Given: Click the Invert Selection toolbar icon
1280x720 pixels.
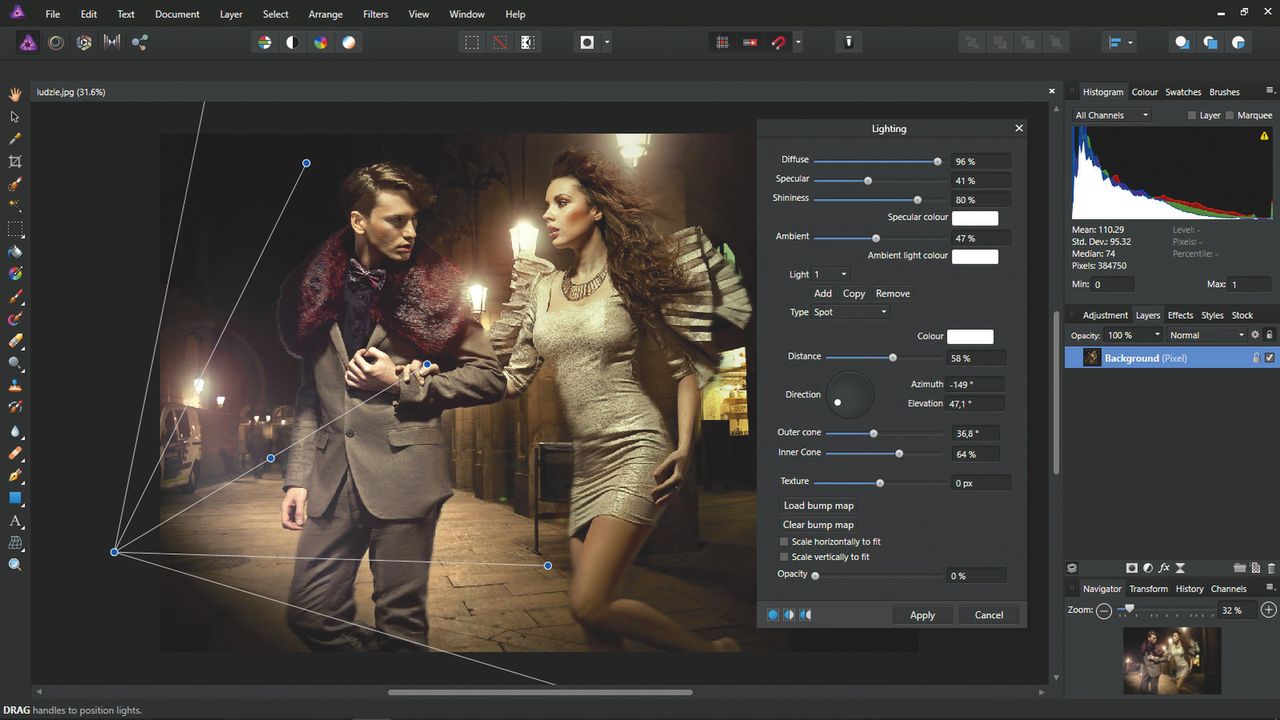Looking at the screenshot, I should point(527,43).
